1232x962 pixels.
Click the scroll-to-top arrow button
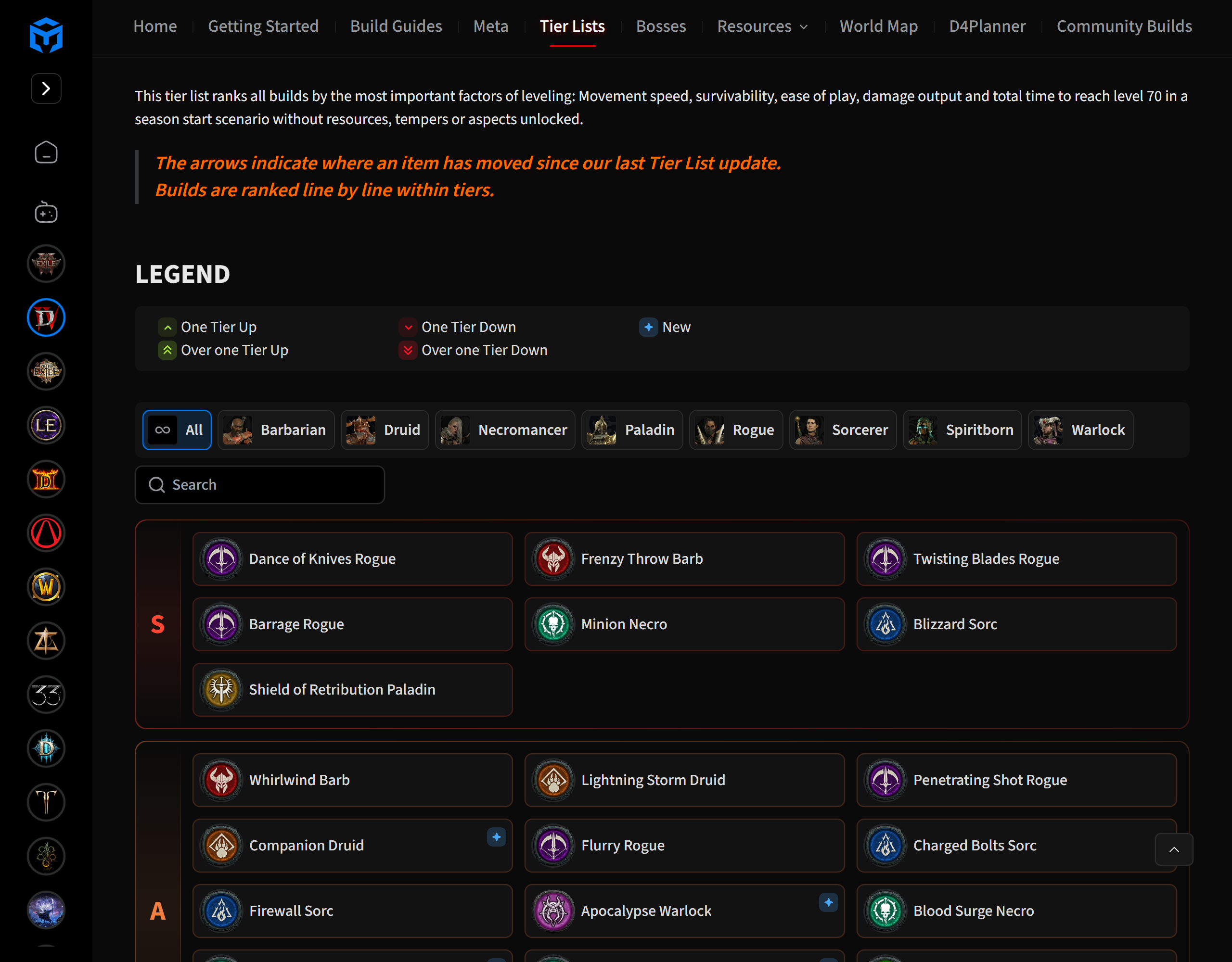[1174, 849]
